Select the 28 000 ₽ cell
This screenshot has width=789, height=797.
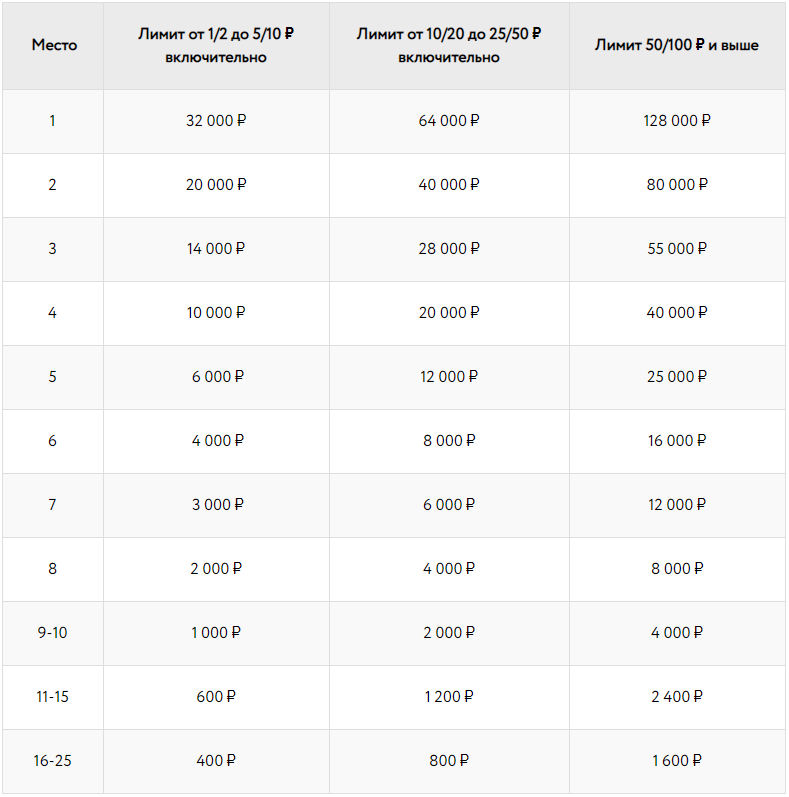tap(449, 249)
